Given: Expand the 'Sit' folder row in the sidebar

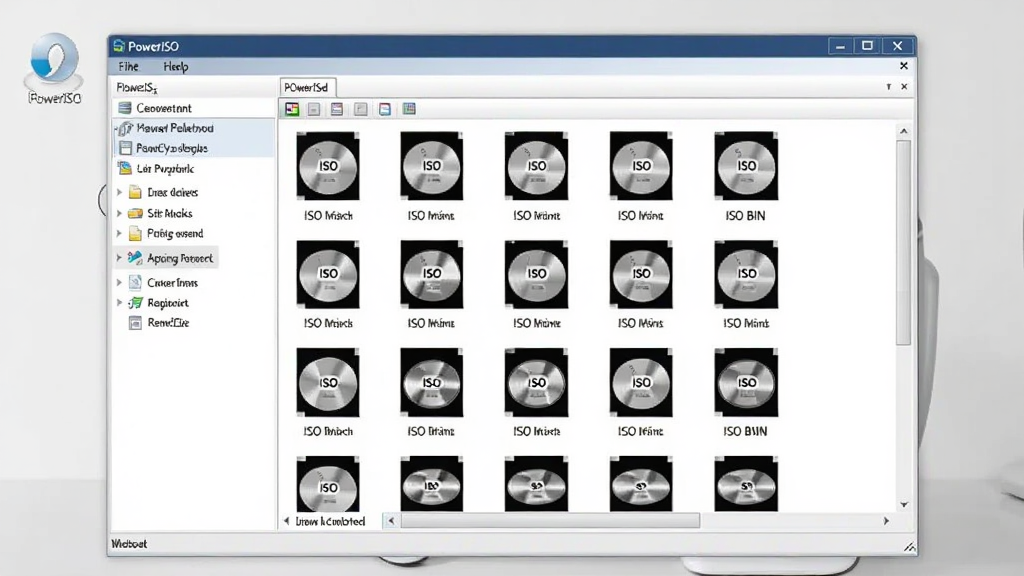Looking at the screenshot, I should (120, 213).
